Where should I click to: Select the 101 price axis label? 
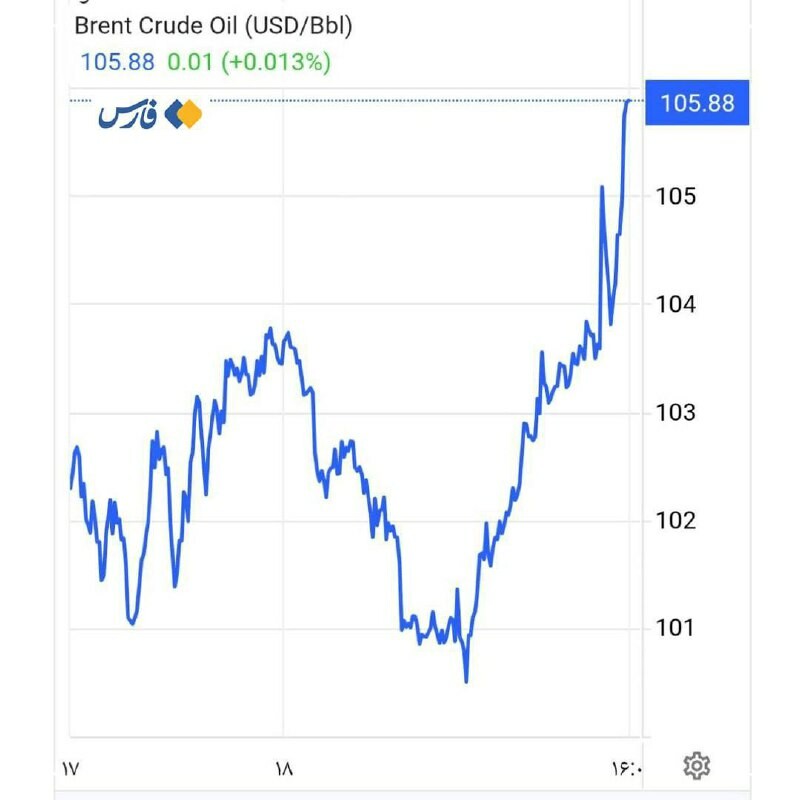click(x=675, y=628)
